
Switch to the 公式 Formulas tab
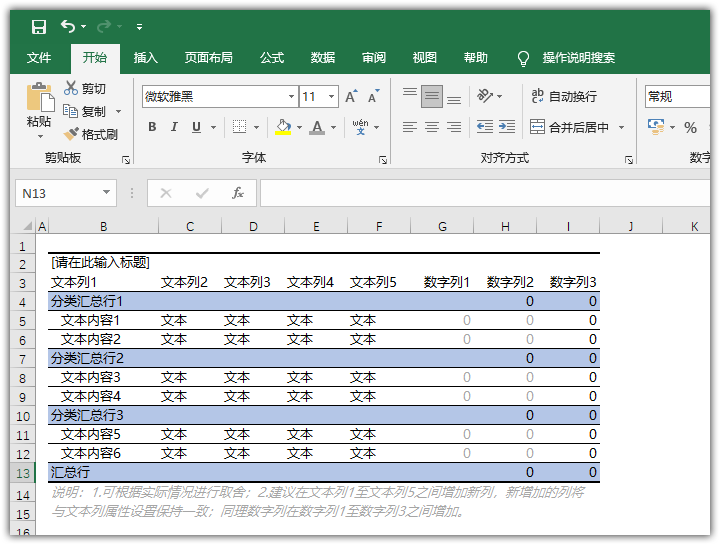click(272, 58)
